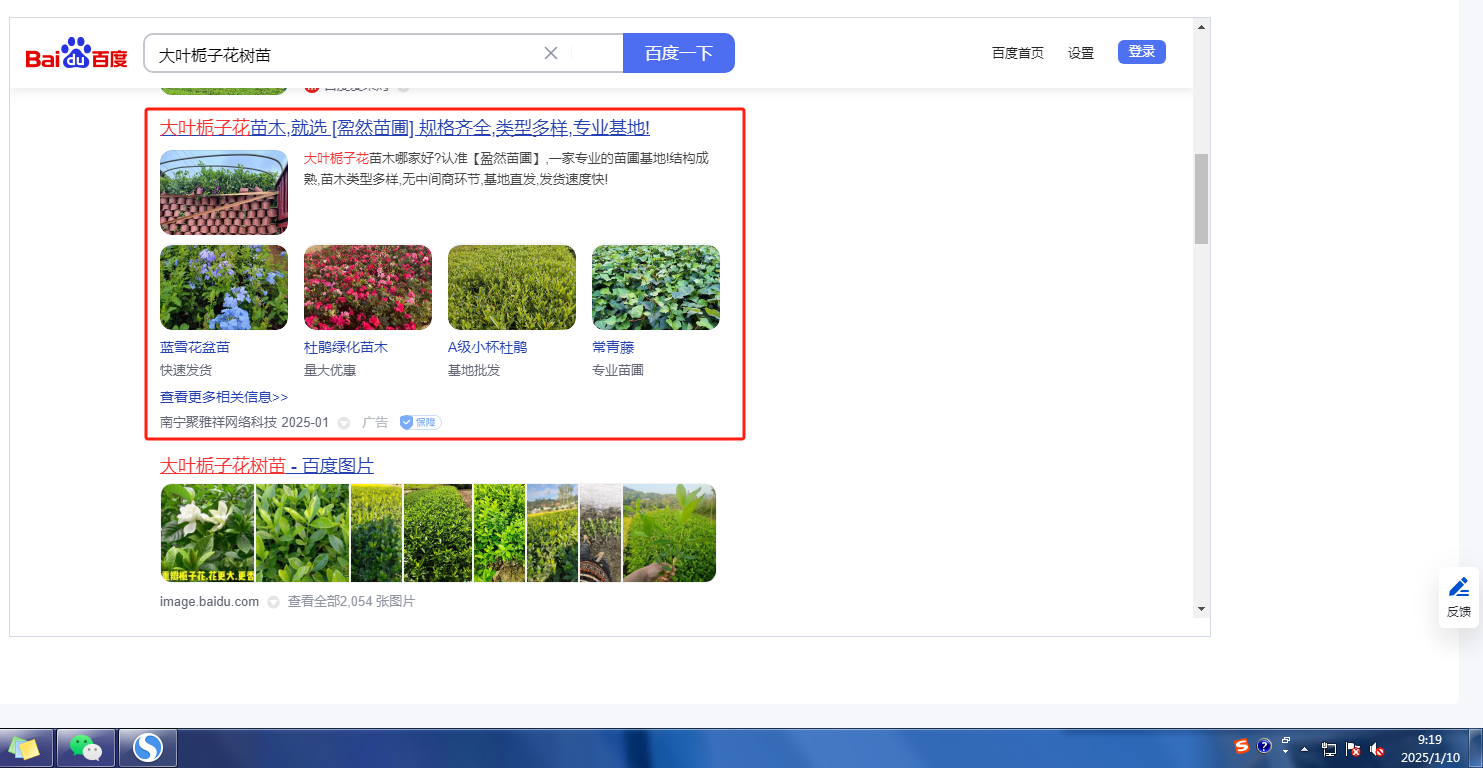Image resolution: width=1483 pixels, height=768 pixels.
Task: Open the 百度首页 link
Action: tap(1018, 53)
